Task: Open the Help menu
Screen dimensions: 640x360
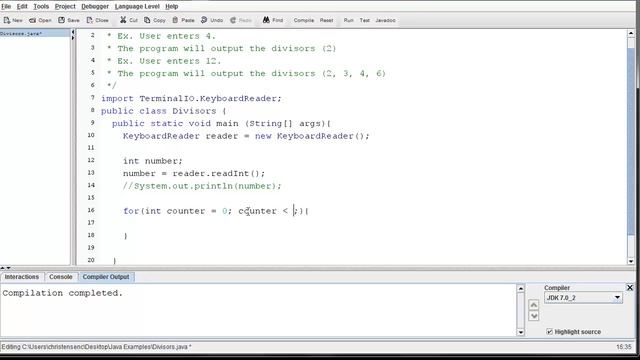Action: pos(171,7)
